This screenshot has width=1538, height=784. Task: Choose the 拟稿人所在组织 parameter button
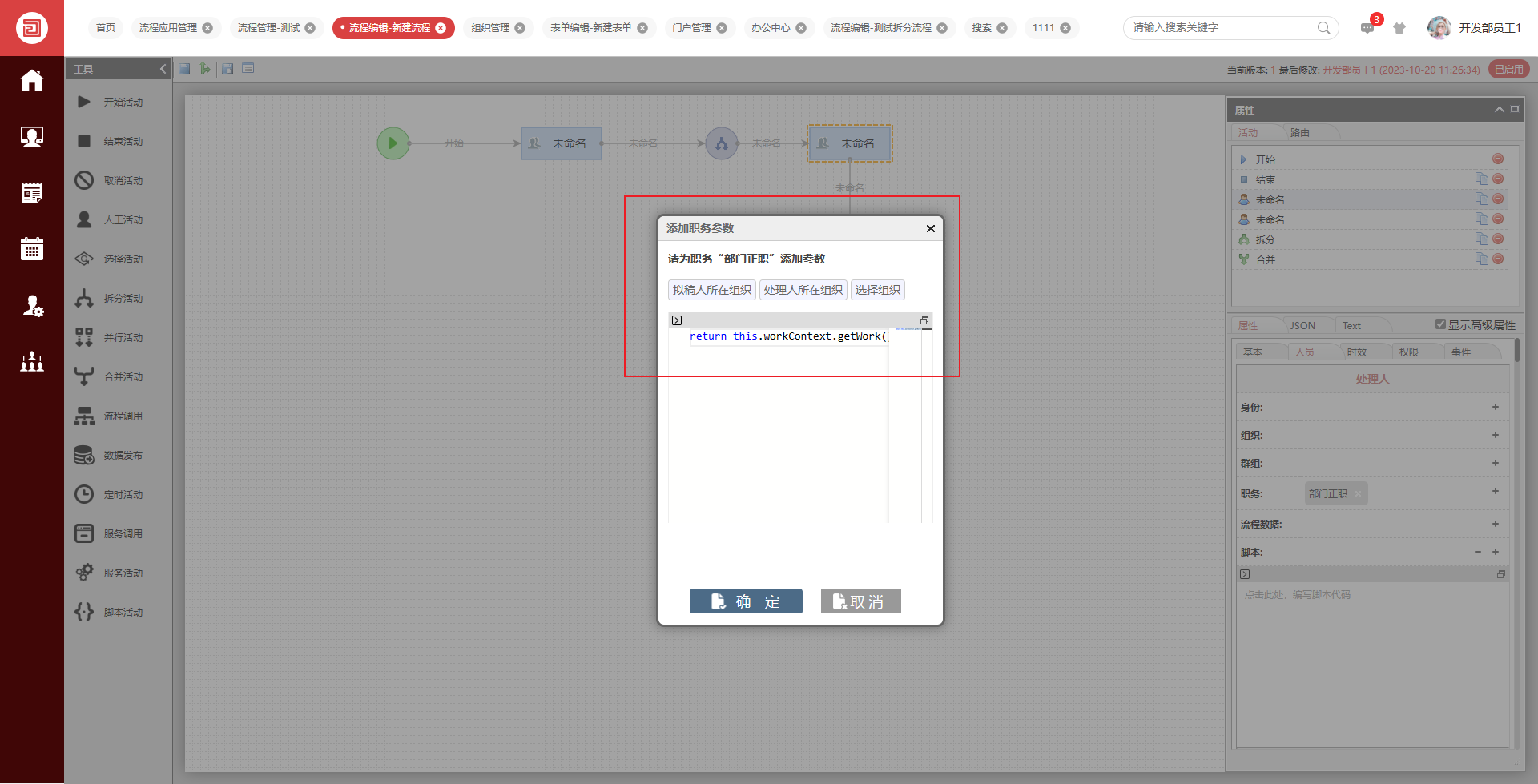click(x=712, y=290)
